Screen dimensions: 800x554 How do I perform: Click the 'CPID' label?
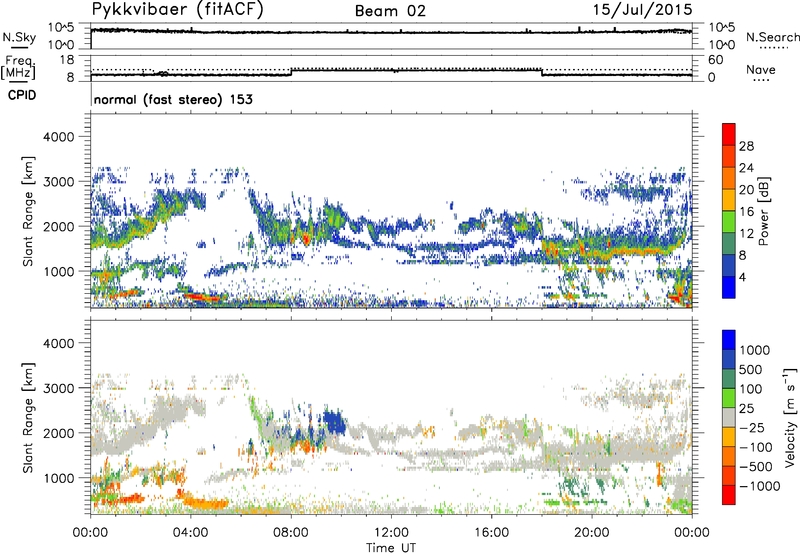22,95
